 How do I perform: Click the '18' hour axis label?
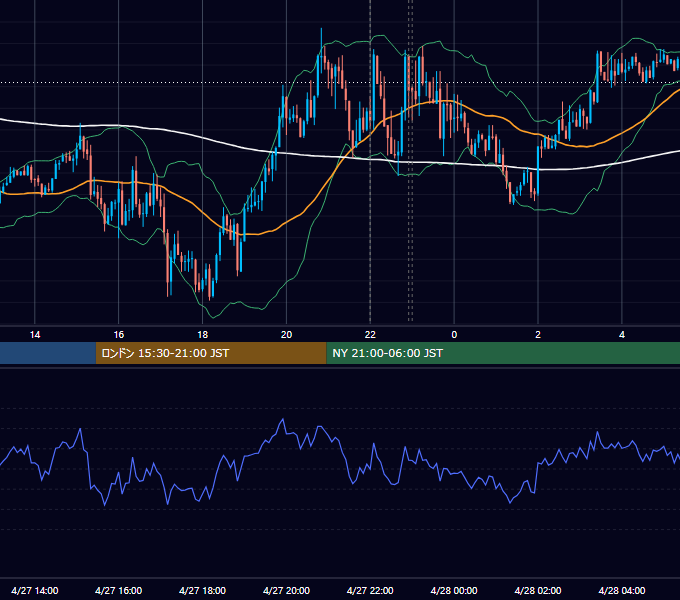pos(203,335)
